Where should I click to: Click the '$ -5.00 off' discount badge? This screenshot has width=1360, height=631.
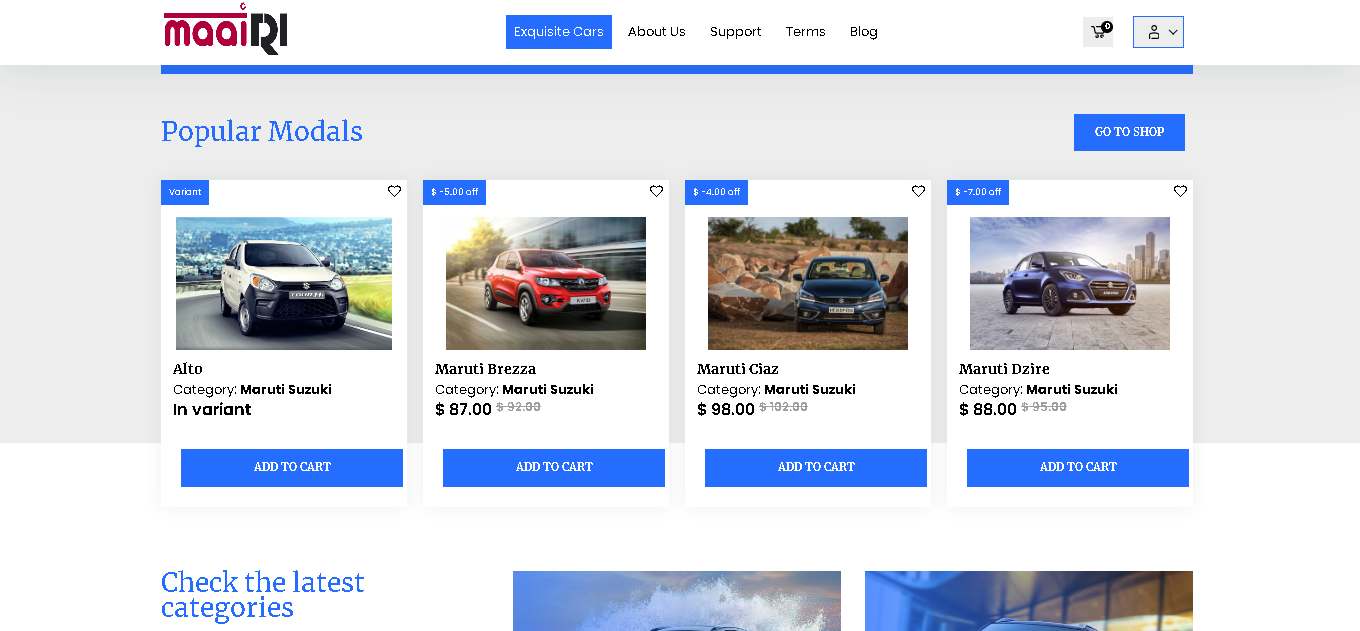(x=454, y=192)
